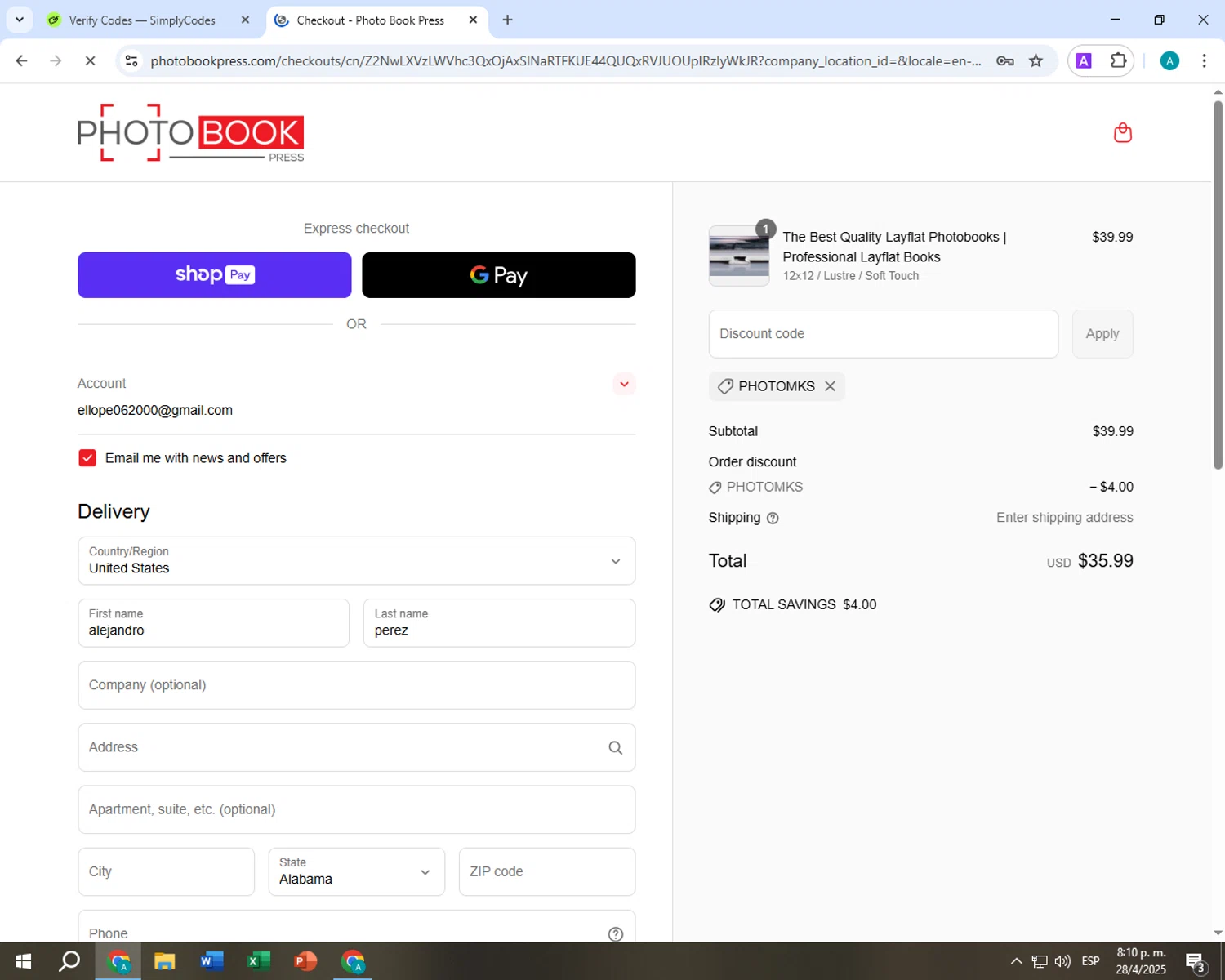The width and height of the screenshot is (1225, 980).
Task: Open Excel from the taskbar
Action: [x=258, y=961]
